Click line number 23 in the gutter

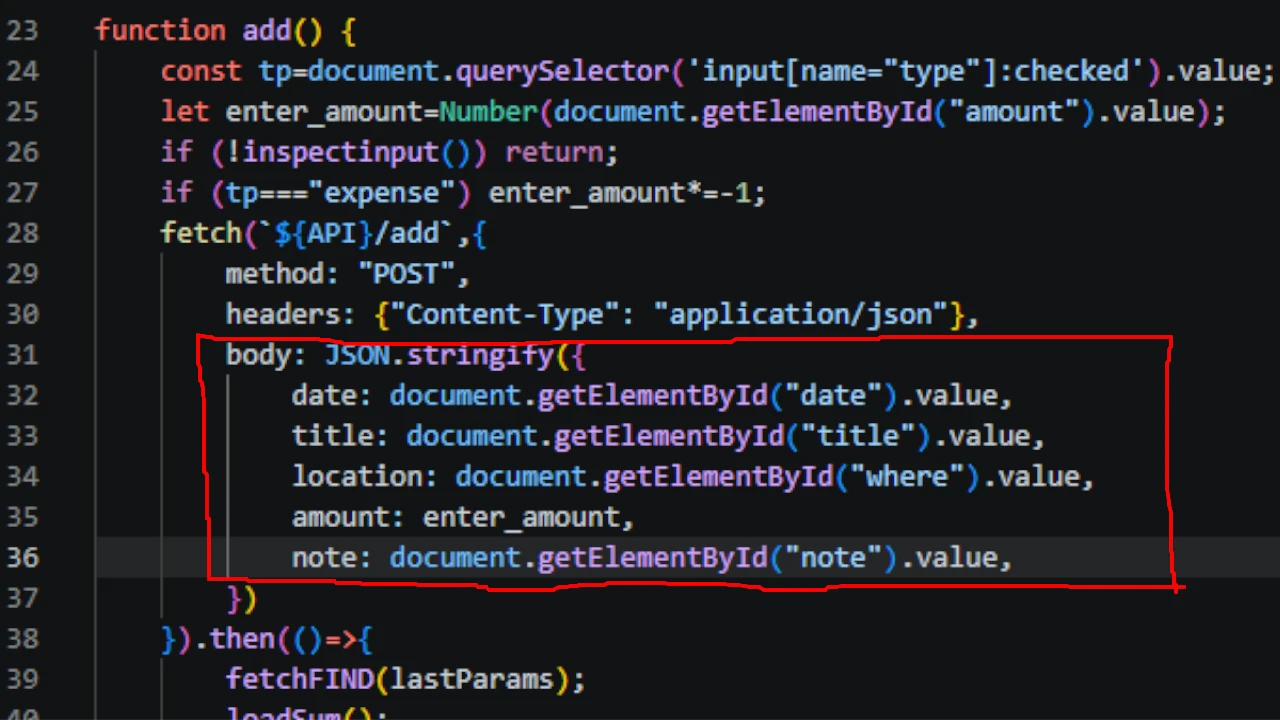21,31
